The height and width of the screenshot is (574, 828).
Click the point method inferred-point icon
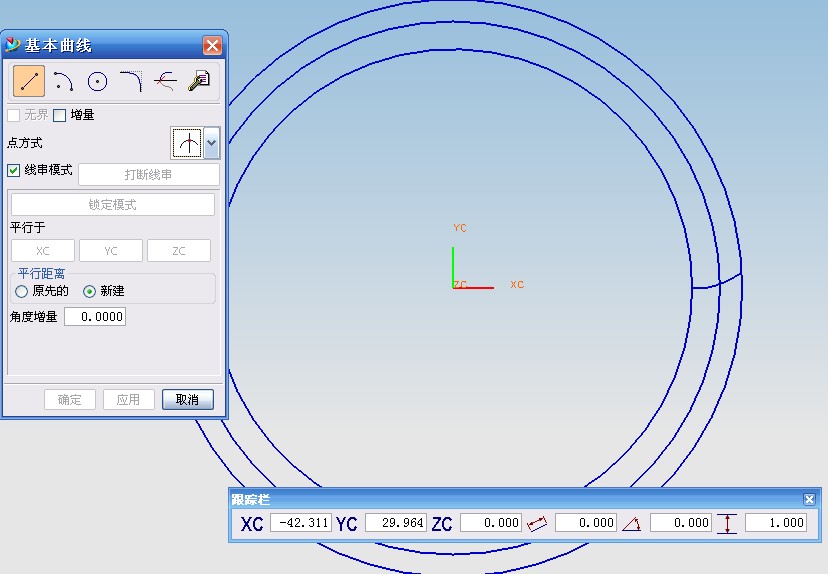[x=188, y=143]
